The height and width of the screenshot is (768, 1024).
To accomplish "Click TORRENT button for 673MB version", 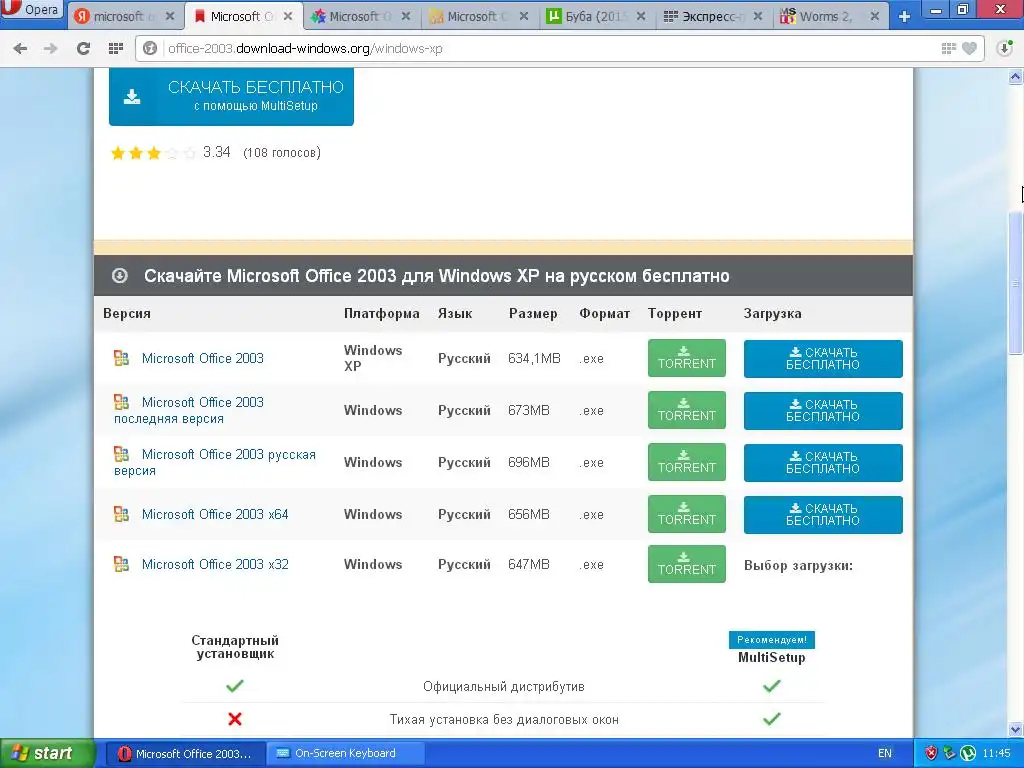I will (686, 410).
